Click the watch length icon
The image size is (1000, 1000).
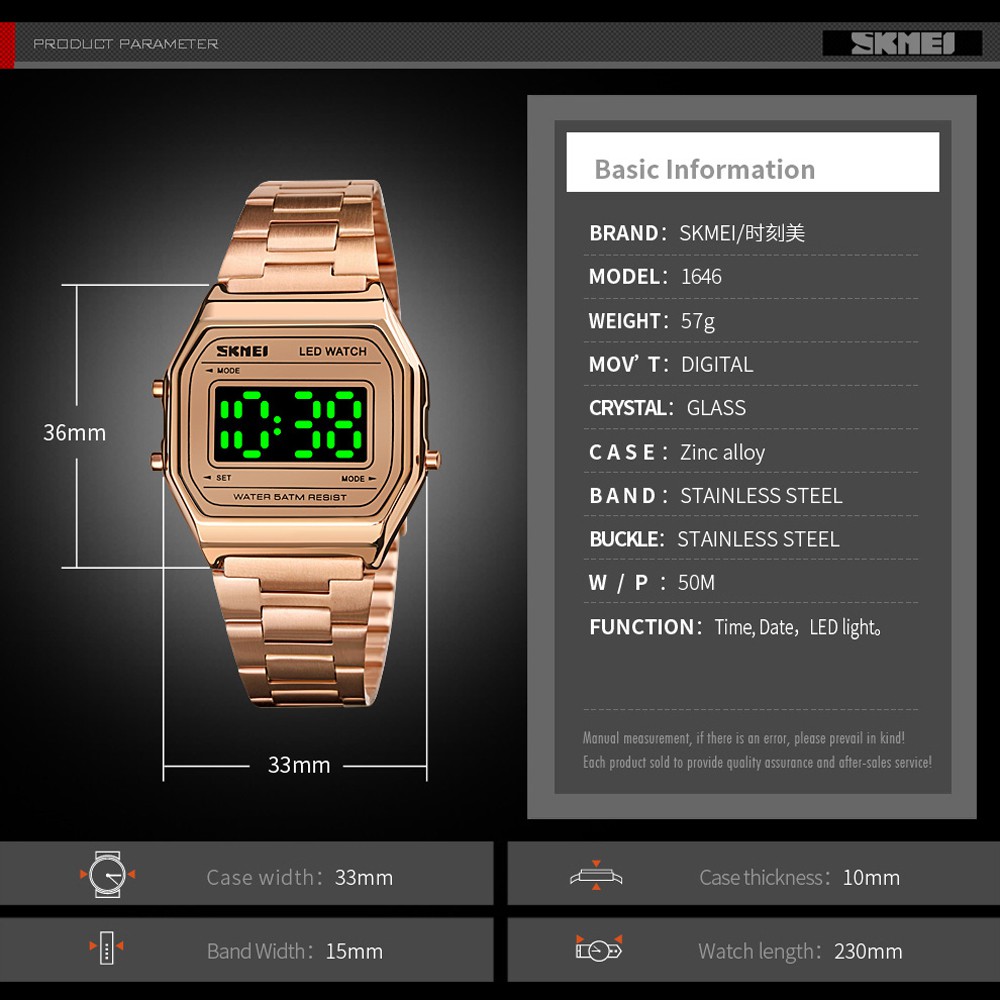598,948
